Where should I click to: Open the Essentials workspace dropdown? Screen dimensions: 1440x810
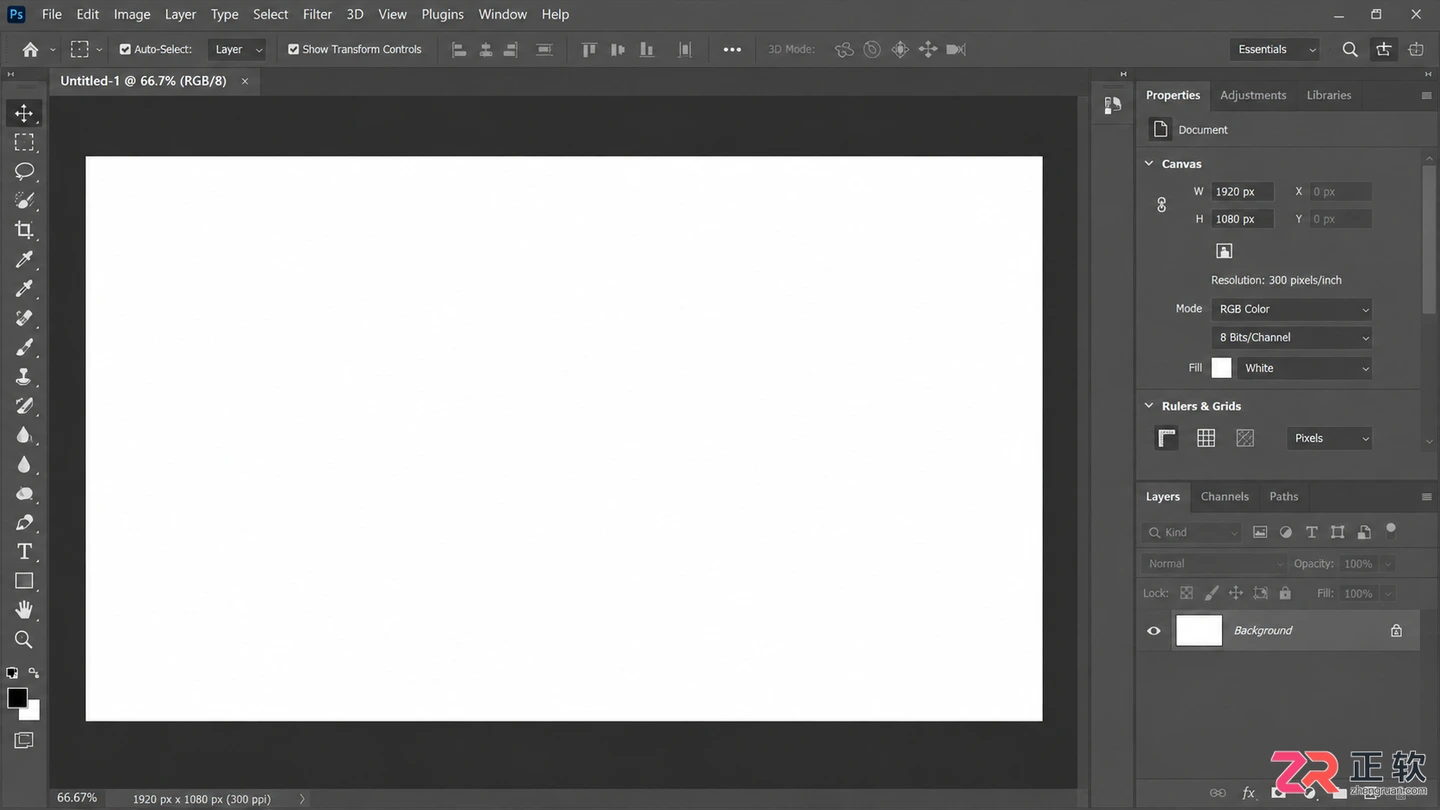(x=1275, y=49)
